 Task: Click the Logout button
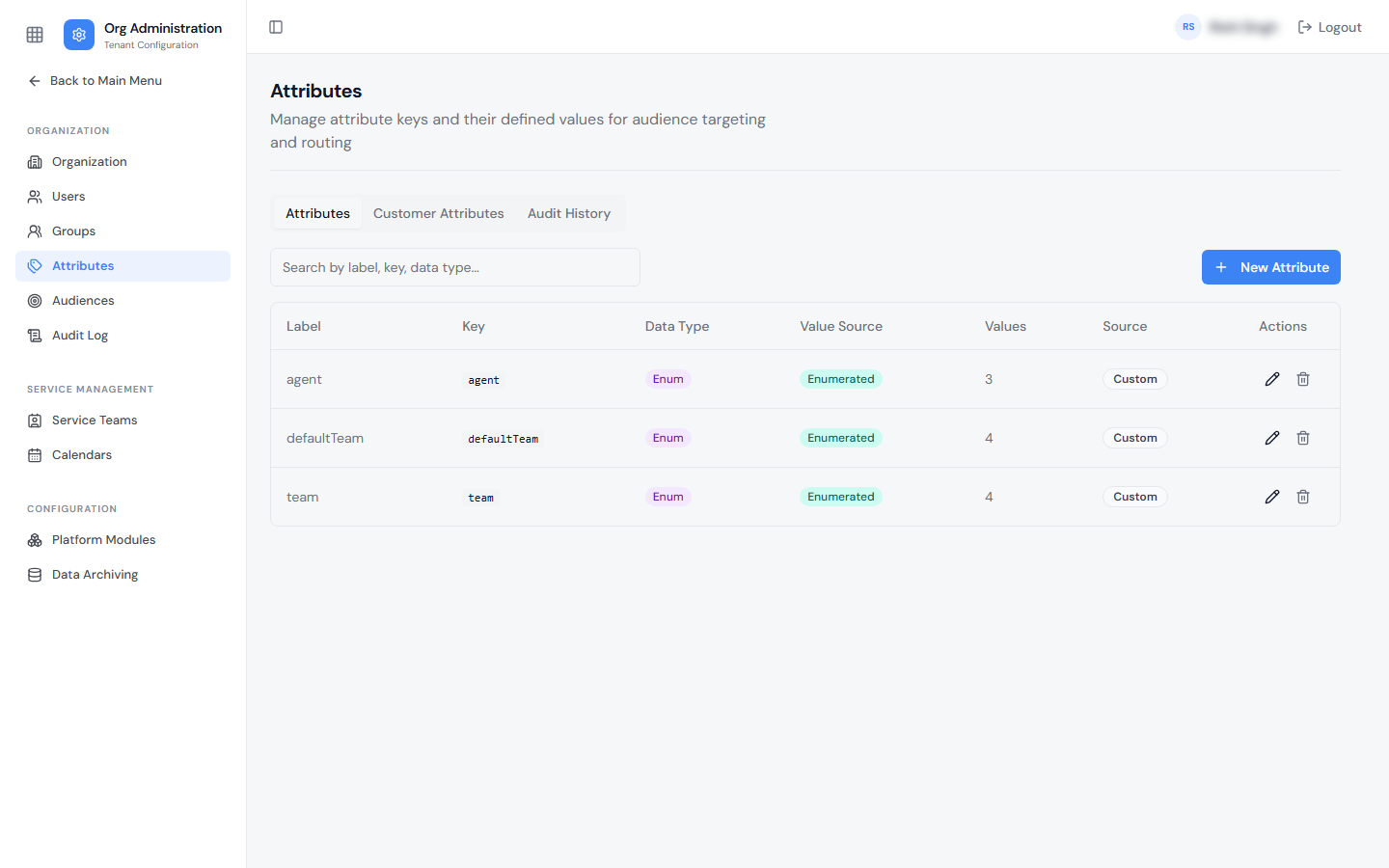1329,27
